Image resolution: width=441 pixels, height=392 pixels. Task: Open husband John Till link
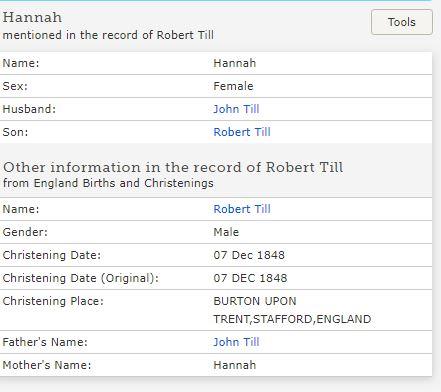[236, 109]
